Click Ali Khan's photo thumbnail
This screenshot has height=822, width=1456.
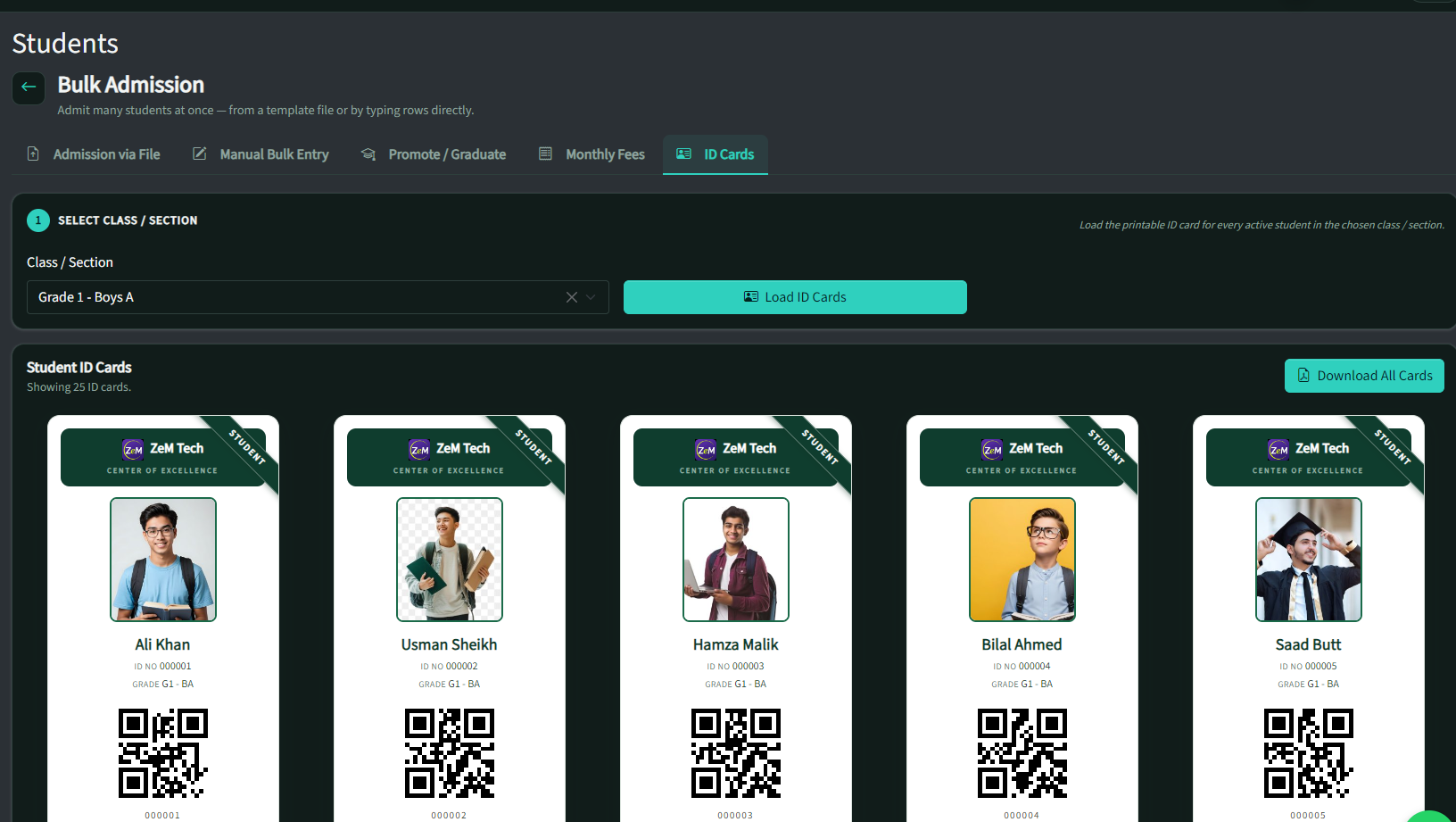[x=163, y=560]
